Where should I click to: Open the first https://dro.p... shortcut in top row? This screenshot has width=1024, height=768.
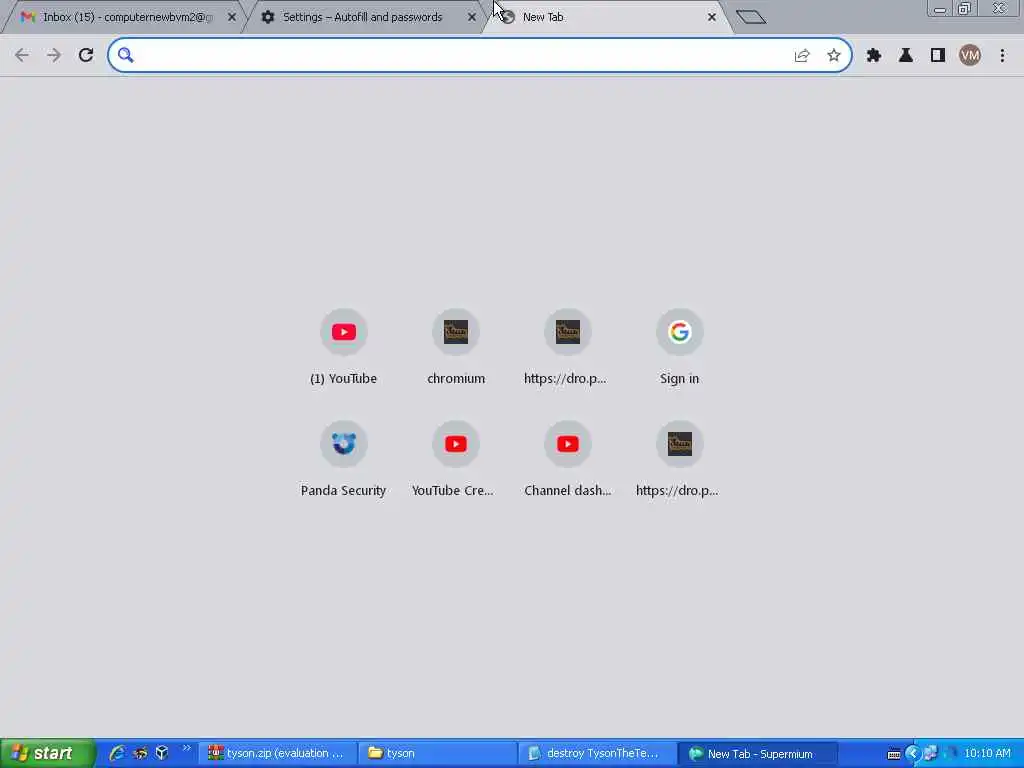tap(568, 347)
